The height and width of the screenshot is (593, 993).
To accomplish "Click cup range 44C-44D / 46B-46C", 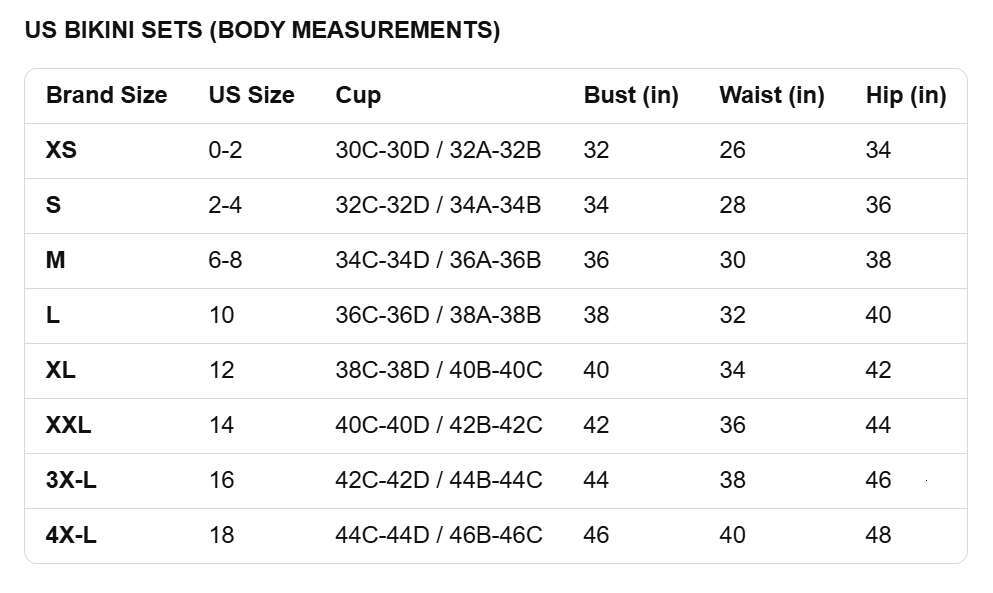I will click(439, 535).
